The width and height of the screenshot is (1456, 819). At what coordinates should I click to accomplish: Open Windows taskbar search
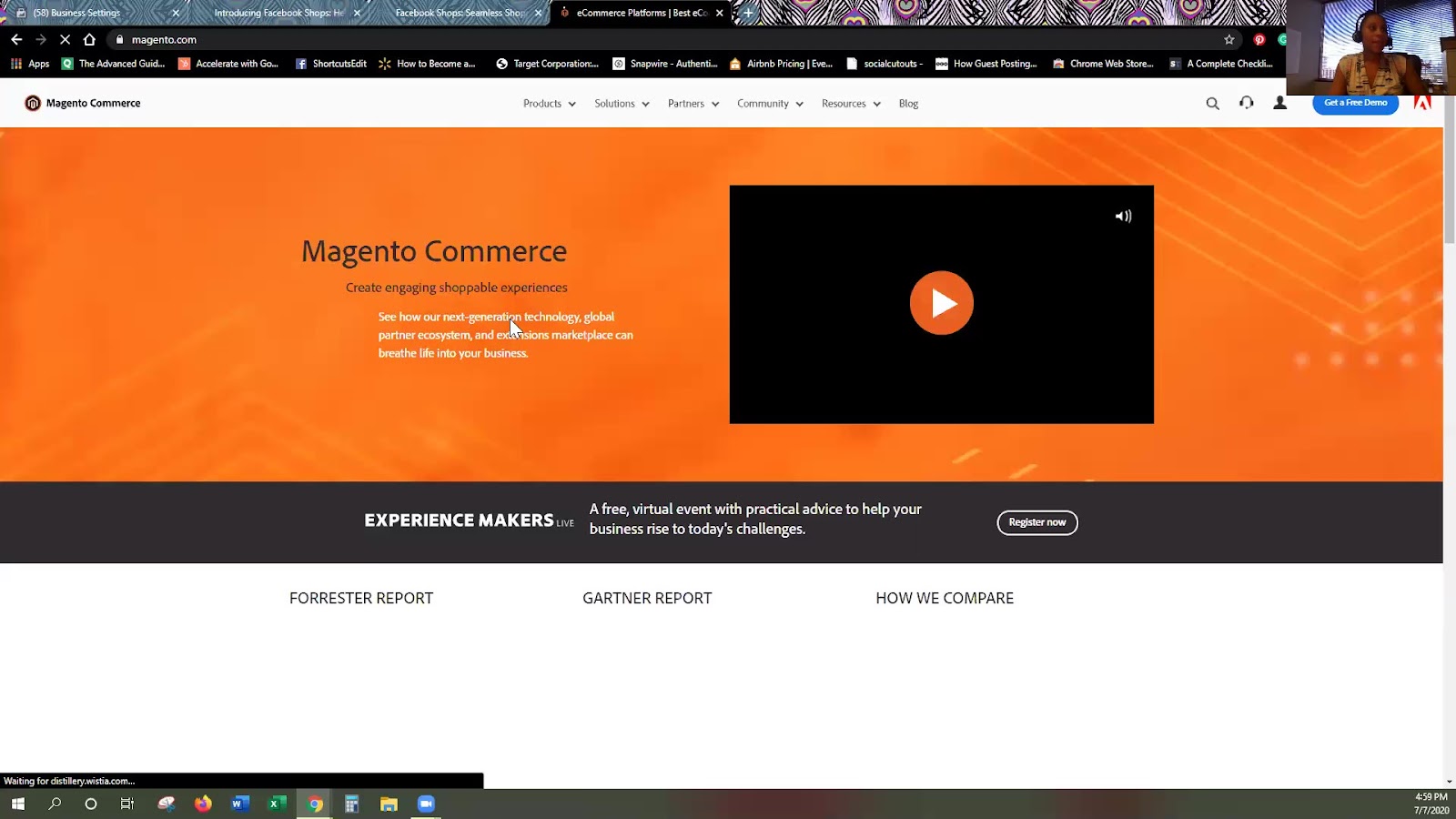point(55,804)
